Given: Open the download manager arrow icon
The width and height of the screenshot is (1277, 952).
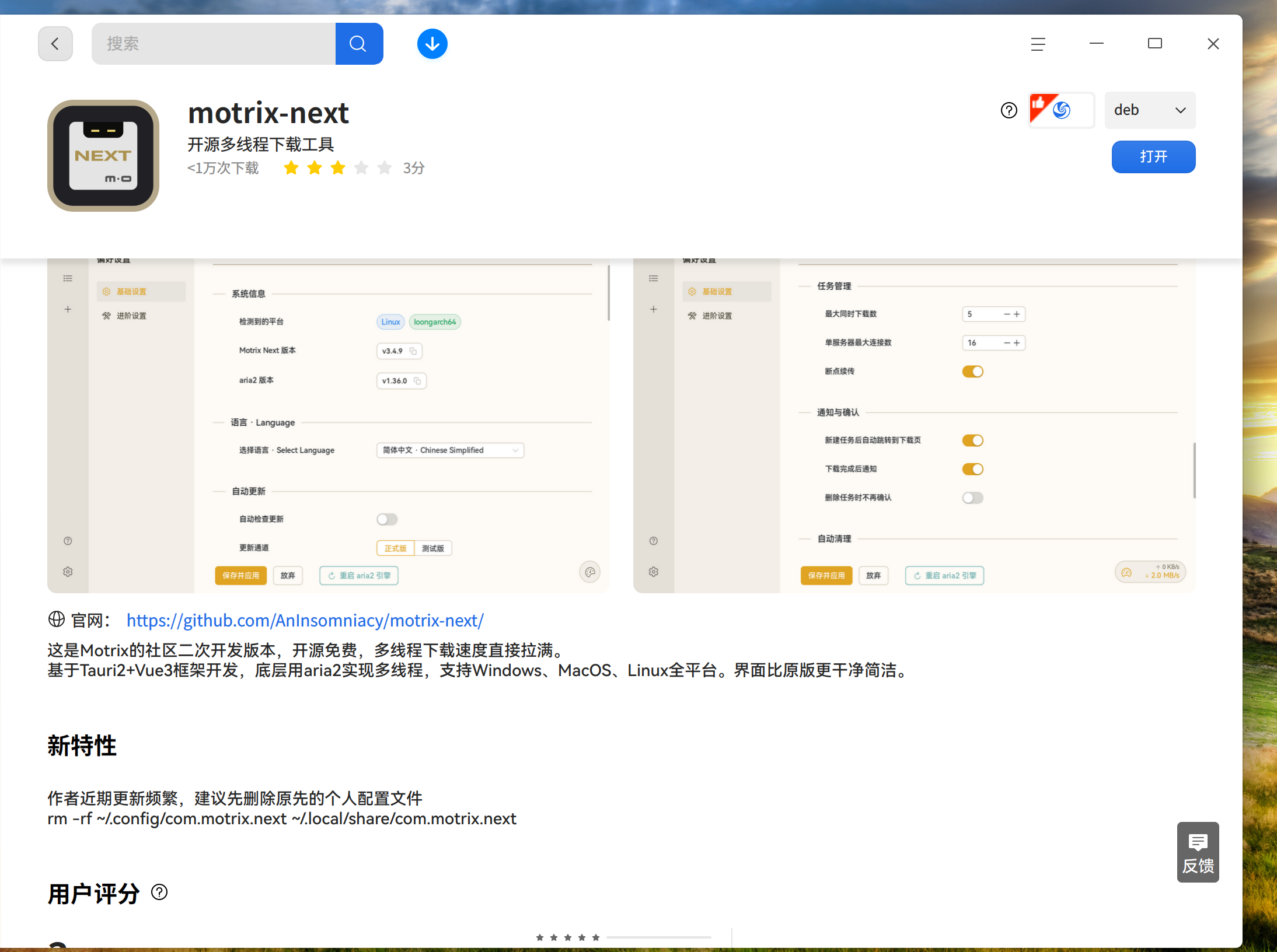Looking at the screenshot, I should 432,44.
